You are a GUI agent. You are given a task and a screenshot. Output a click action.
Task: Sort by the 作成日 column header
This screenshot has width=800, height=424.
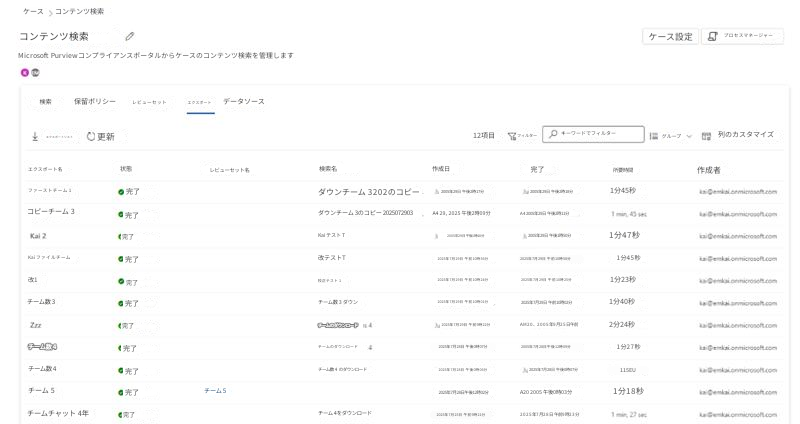(441, 168)
